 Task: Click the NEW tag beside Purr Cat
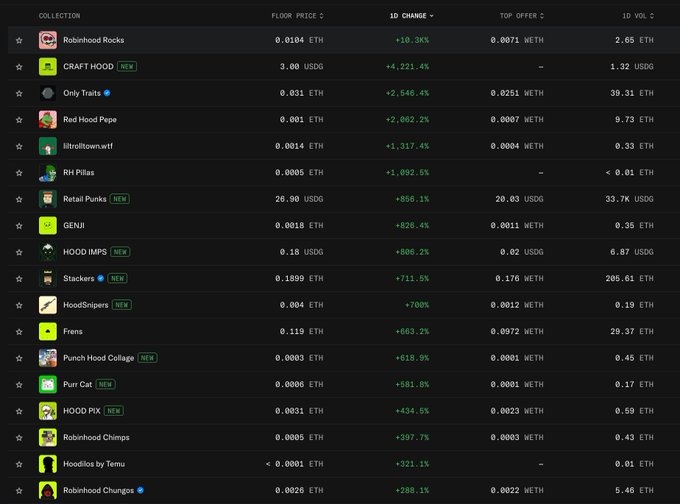(105, 384)
